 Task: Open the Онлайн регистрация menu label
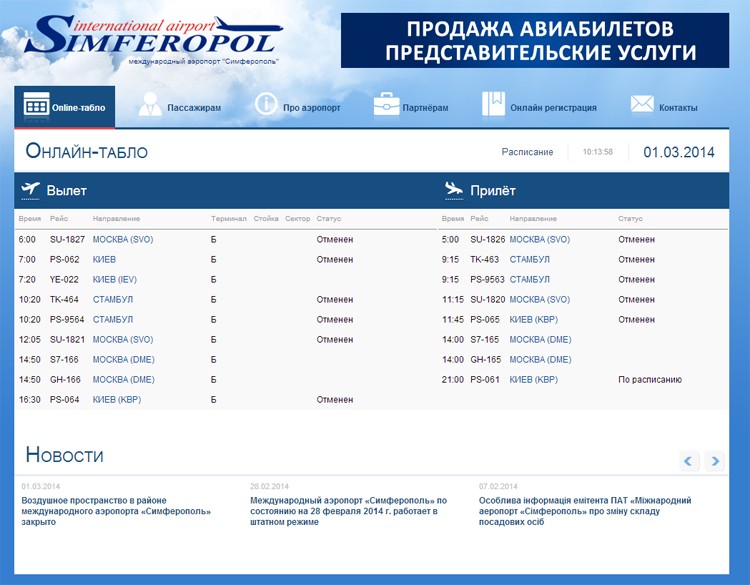(553, 108)
